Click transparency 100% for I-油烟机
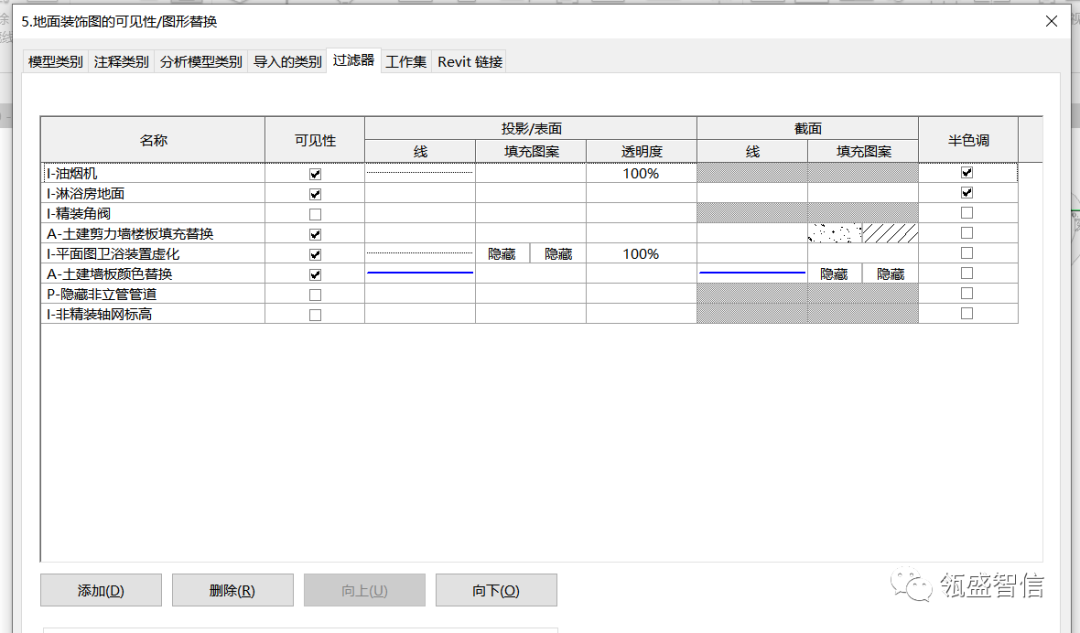This screenshot has height=633, width=1080. coord(641,173)
